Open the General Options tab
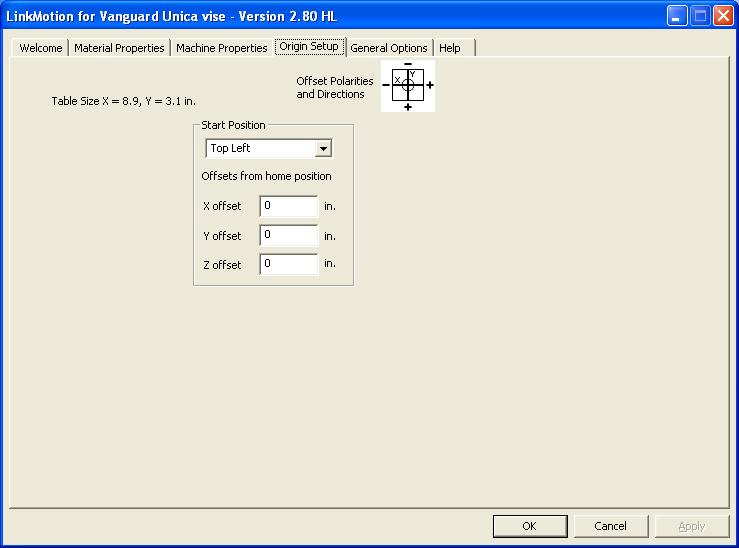The image size is (739, 548). coord(389,48)
